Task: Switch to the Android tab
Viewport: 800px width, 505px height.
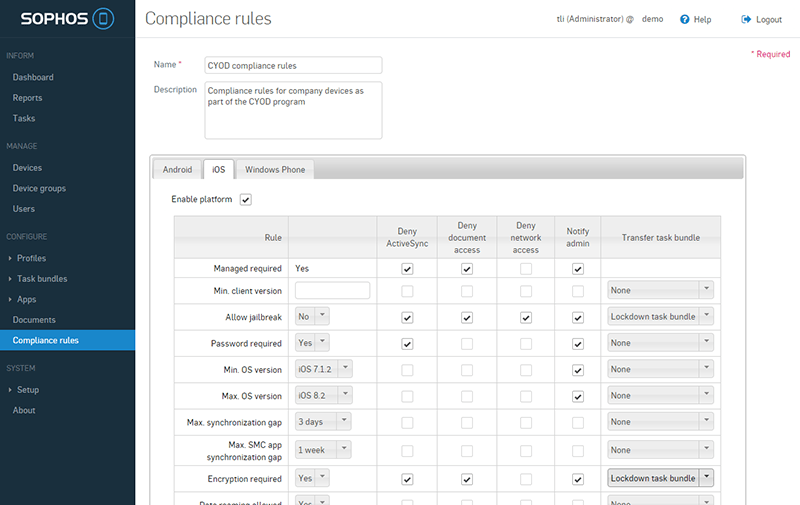Action: tap(177, 170)
